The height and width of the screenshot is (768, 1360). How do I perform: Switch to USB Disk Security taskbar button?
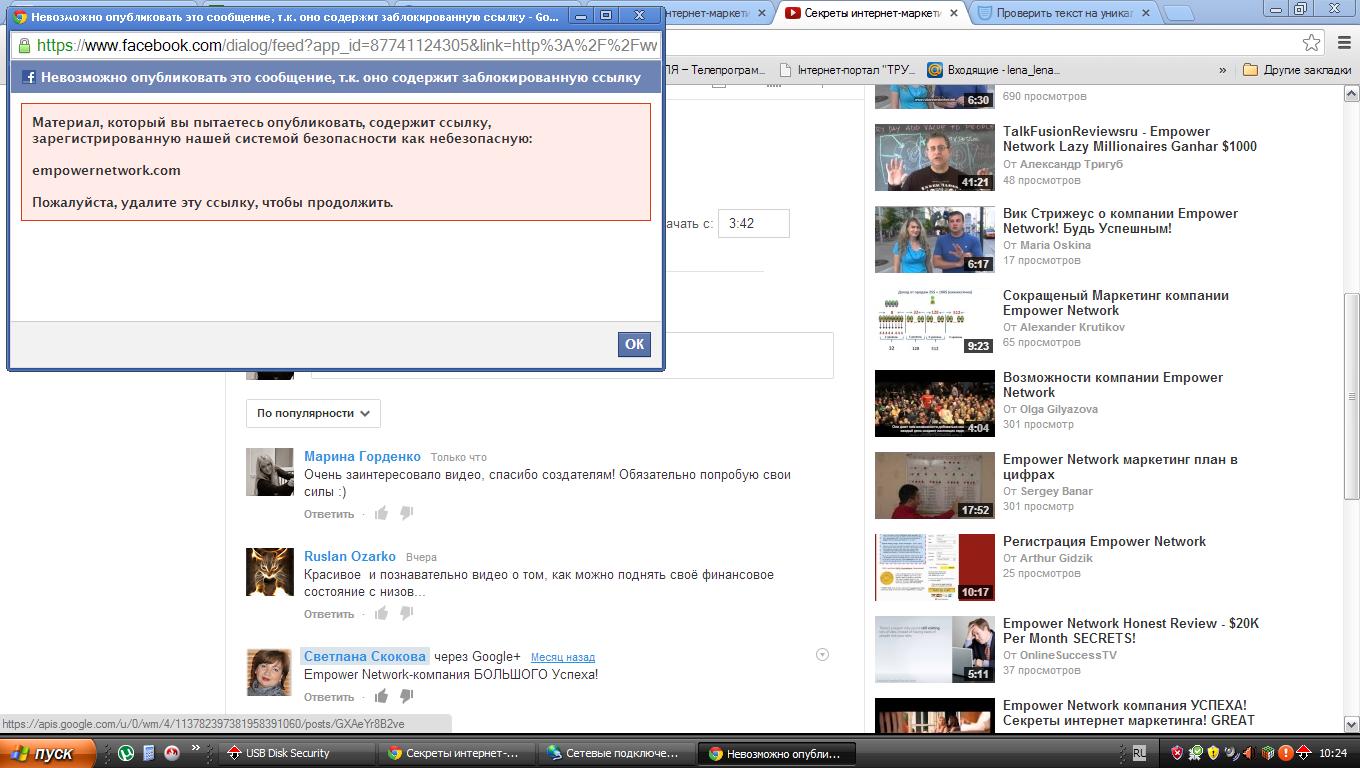(x=299, y=753)
